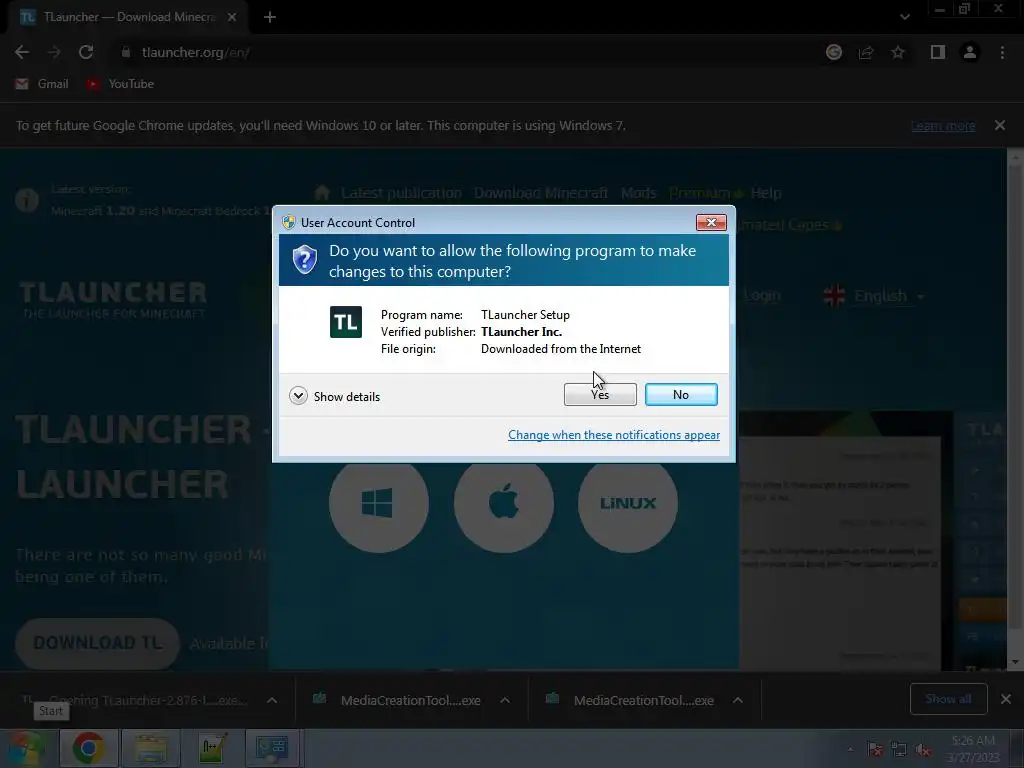Click the Windows download circle icon
The image size is (1024, 768).
(379, 503)
